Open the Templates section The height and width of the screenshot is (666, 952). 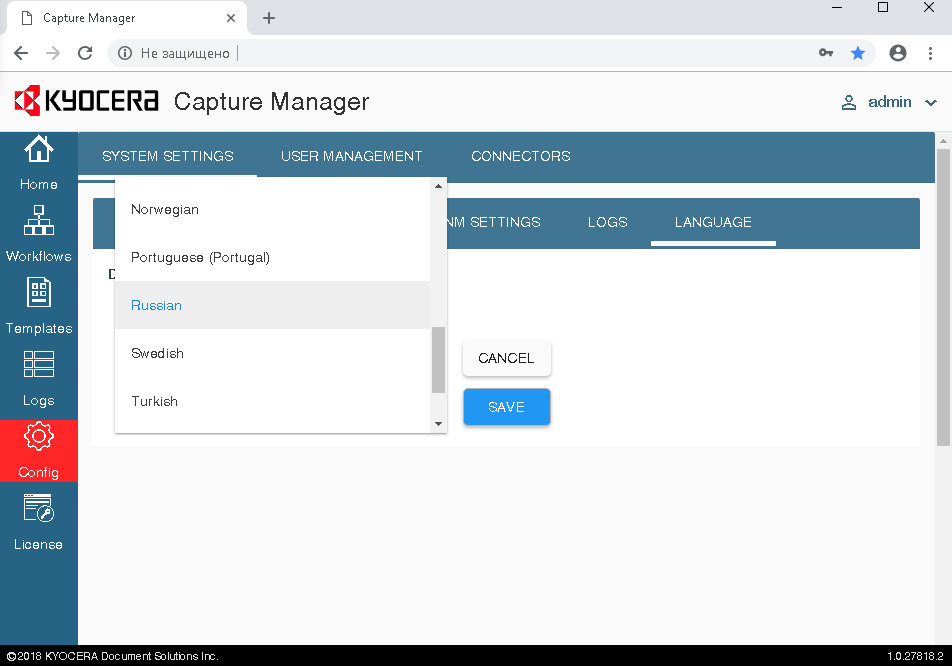(39, 306)
